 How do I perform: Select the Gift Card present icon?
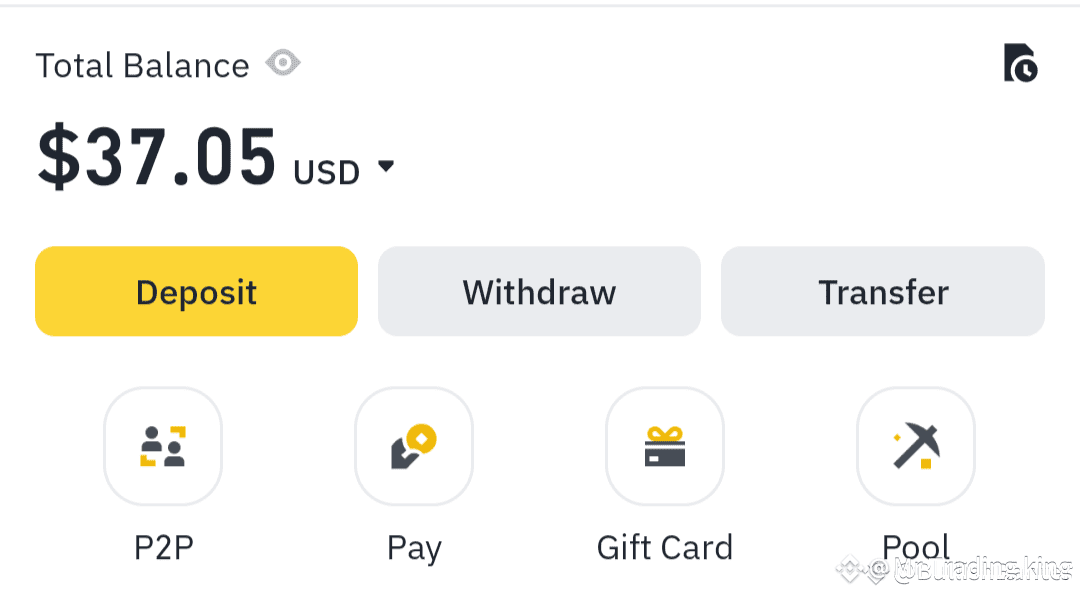tap(665, 447)
